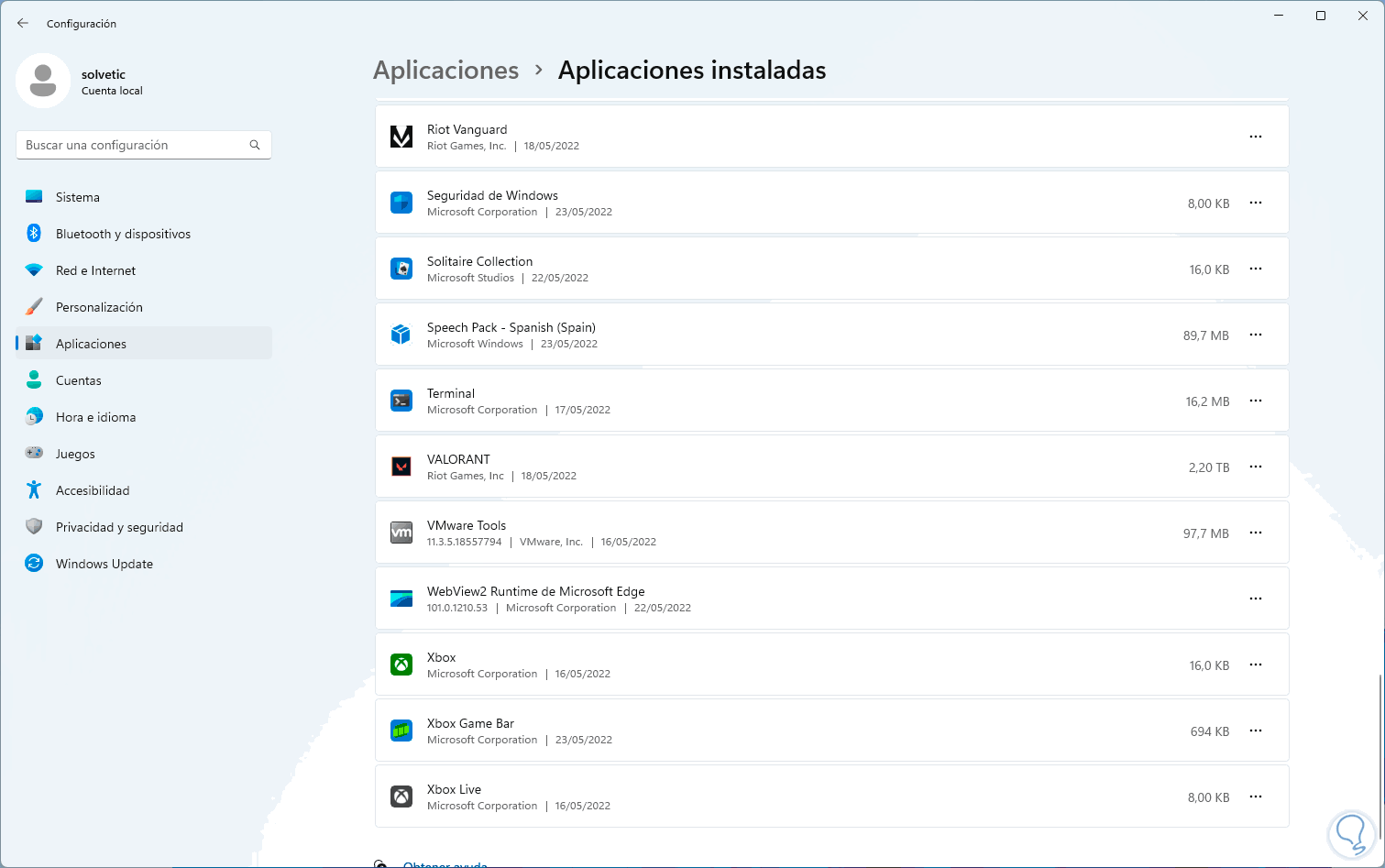The height and width of the screenshot is (868, 1385).
Task: Open more options for VALORANT
Action: pyautogui.click(x=1256, y=467)
